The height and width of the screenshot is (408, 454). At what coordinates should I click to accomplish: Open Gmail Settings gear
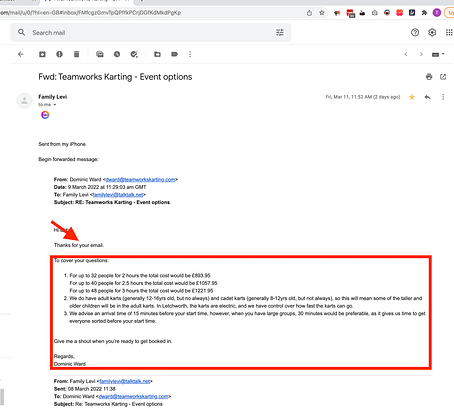432,32
